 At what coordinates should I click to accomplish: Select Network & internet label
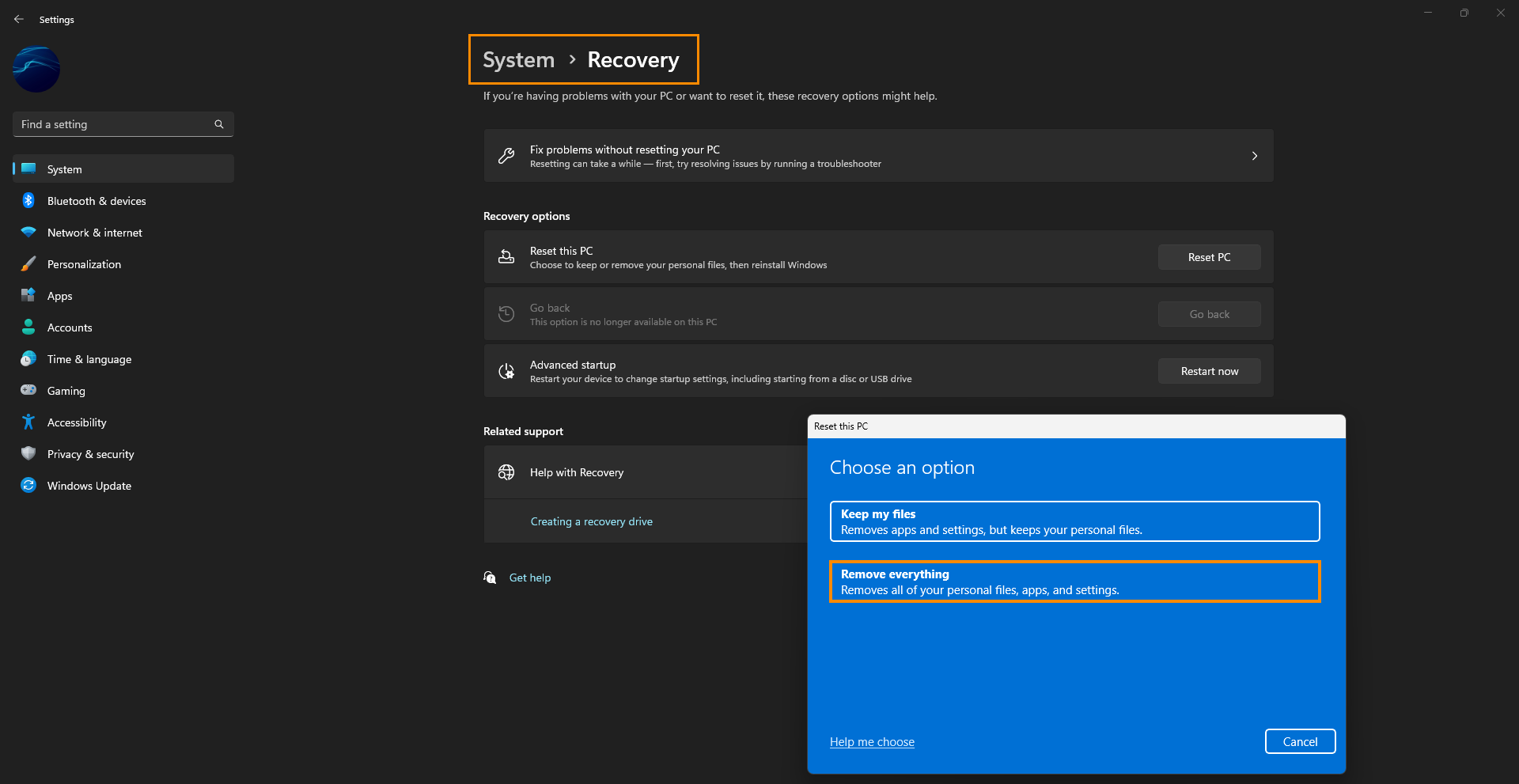point(95,233)
